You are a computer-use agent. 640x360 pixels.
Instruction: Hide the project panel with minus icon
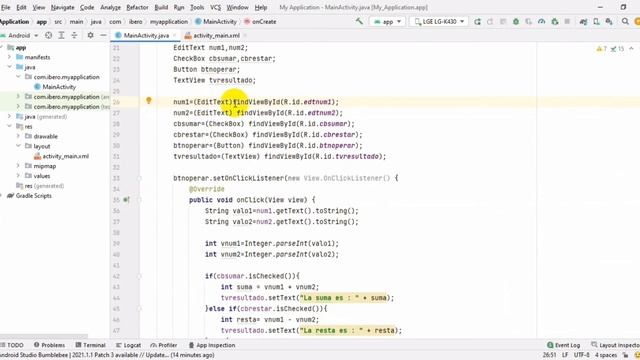[103, 36]
